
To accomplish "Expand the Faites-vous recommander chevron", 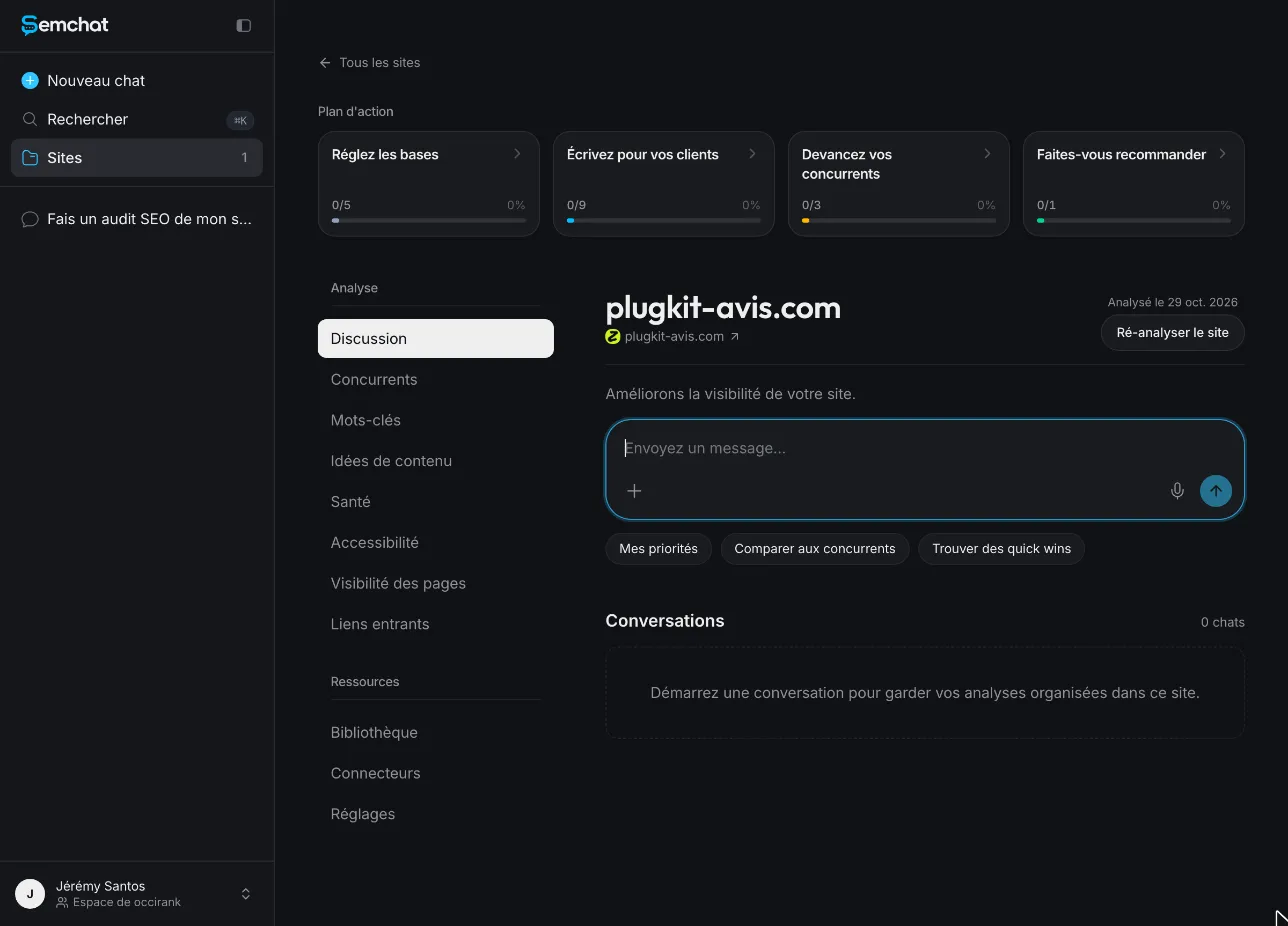I will pyautogui.click(x=1222, y=154).
